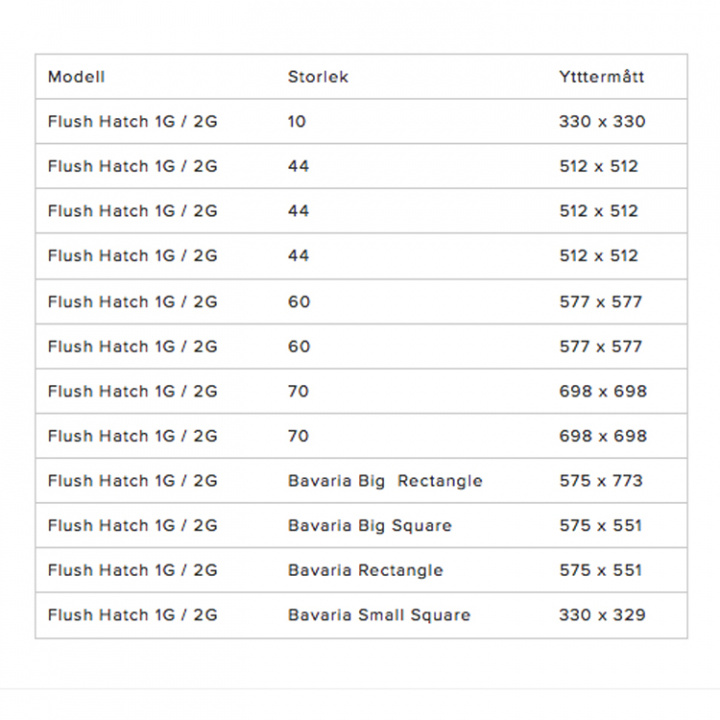Select the 575 x 773 dimension cell

600,481
